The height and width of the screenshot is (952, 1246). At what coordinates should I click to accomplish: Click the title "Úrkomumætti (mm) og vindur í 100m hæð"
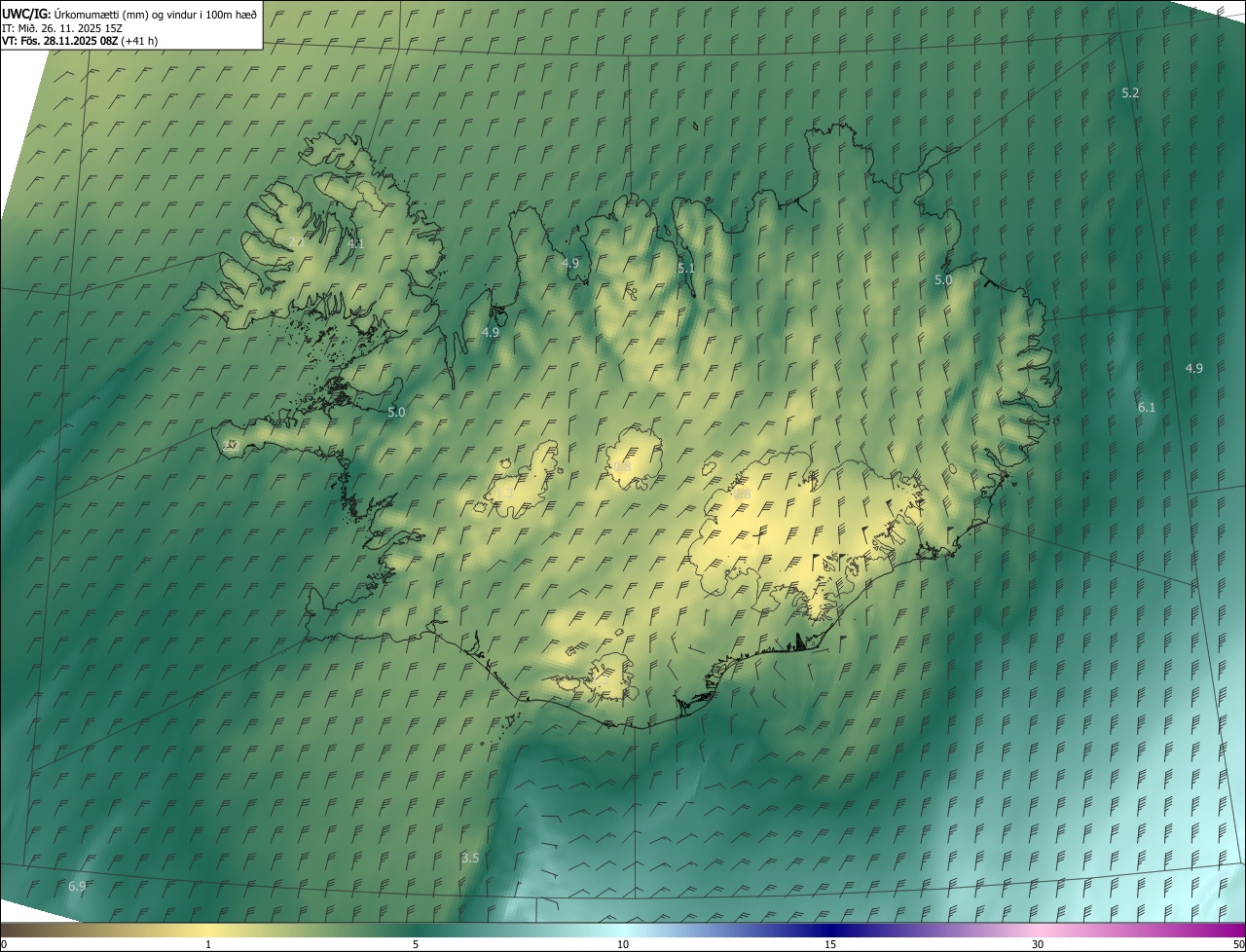[x=156, y=14]
